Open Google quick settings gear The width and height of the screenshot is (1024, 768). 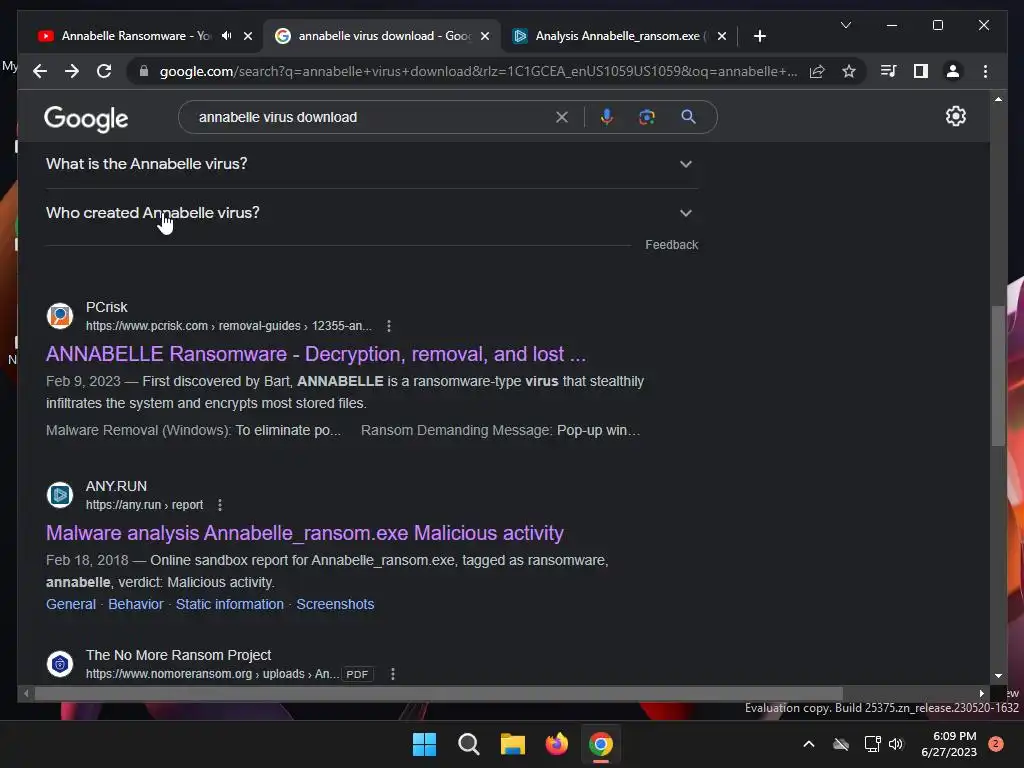pyautogui.click(x=955, y=116)
